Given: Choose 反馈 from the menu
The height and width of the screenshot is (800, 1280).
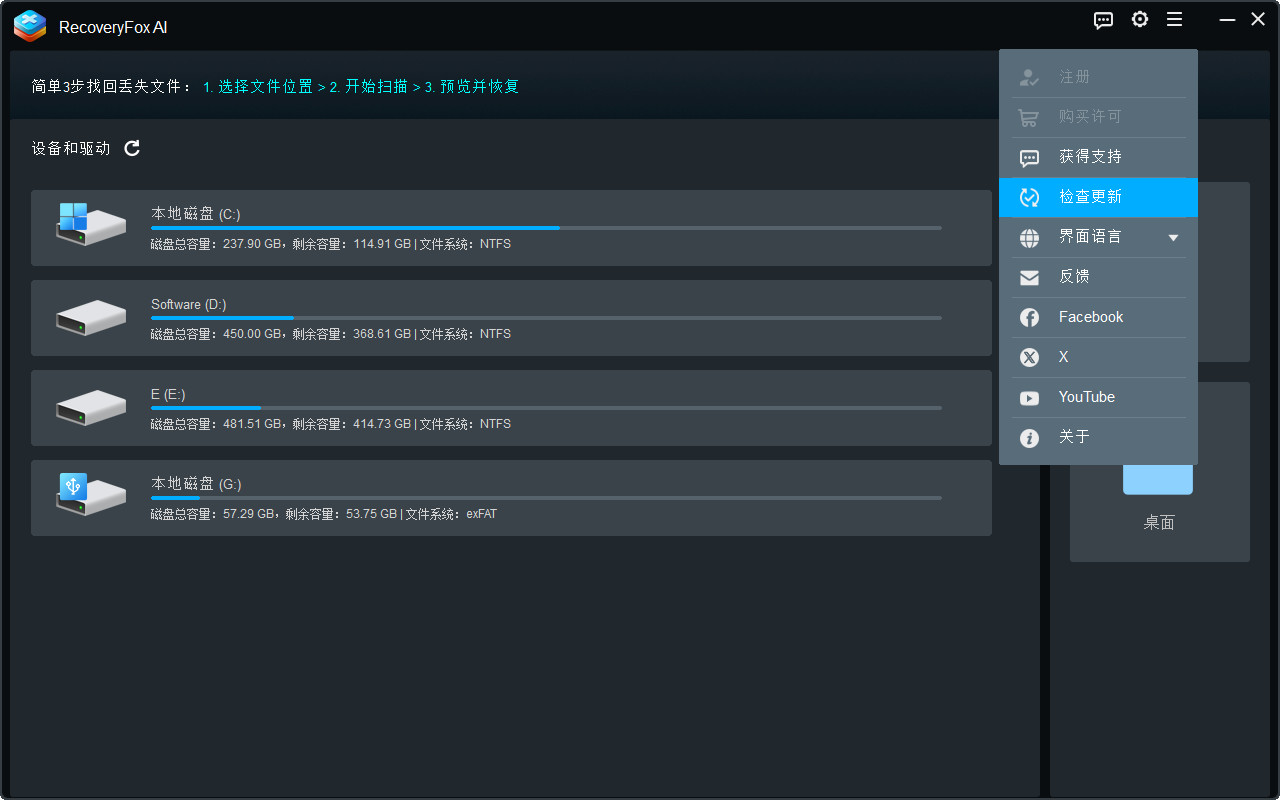Looking at the screenshot, I should [x=1074, y=277].
